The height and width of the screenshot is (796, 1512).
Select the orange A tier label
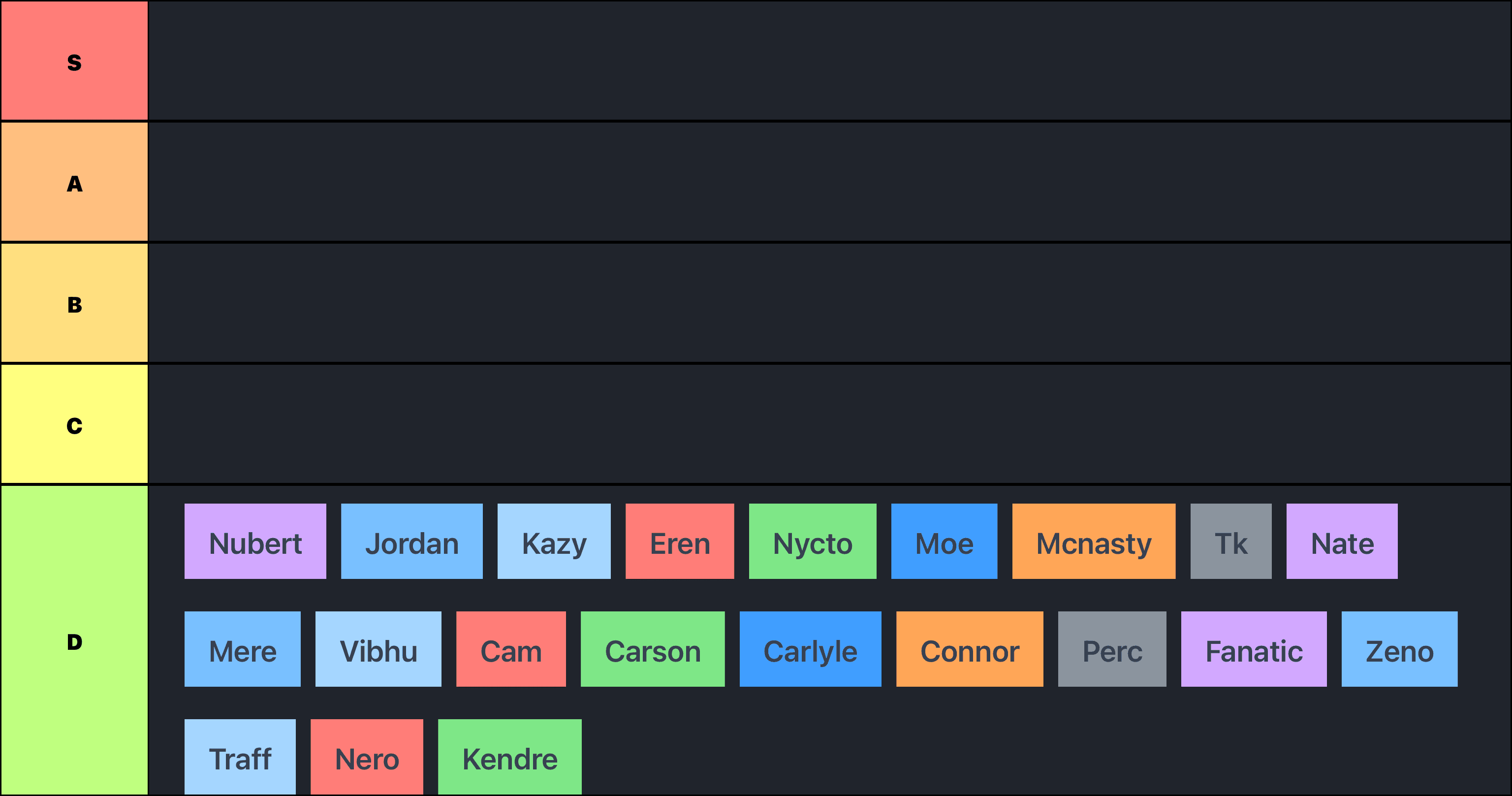point(74,183)
